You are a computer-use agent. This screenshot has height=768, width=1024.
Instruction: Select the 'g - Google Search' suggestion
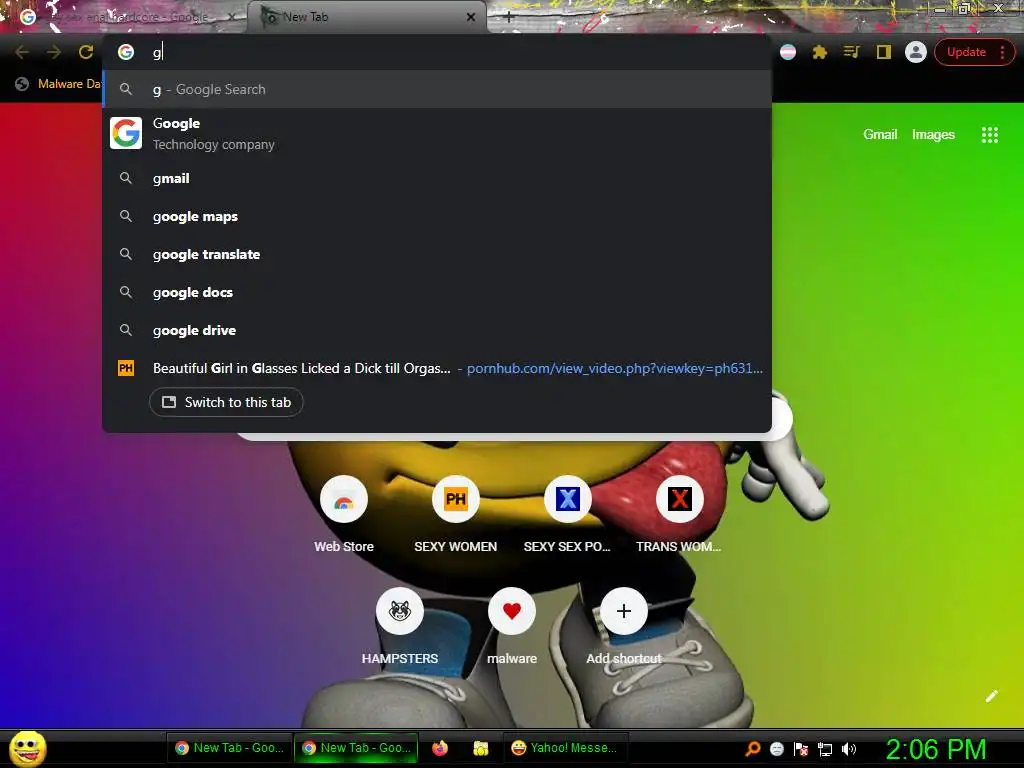pyautogui.click(x=437, y=89)
